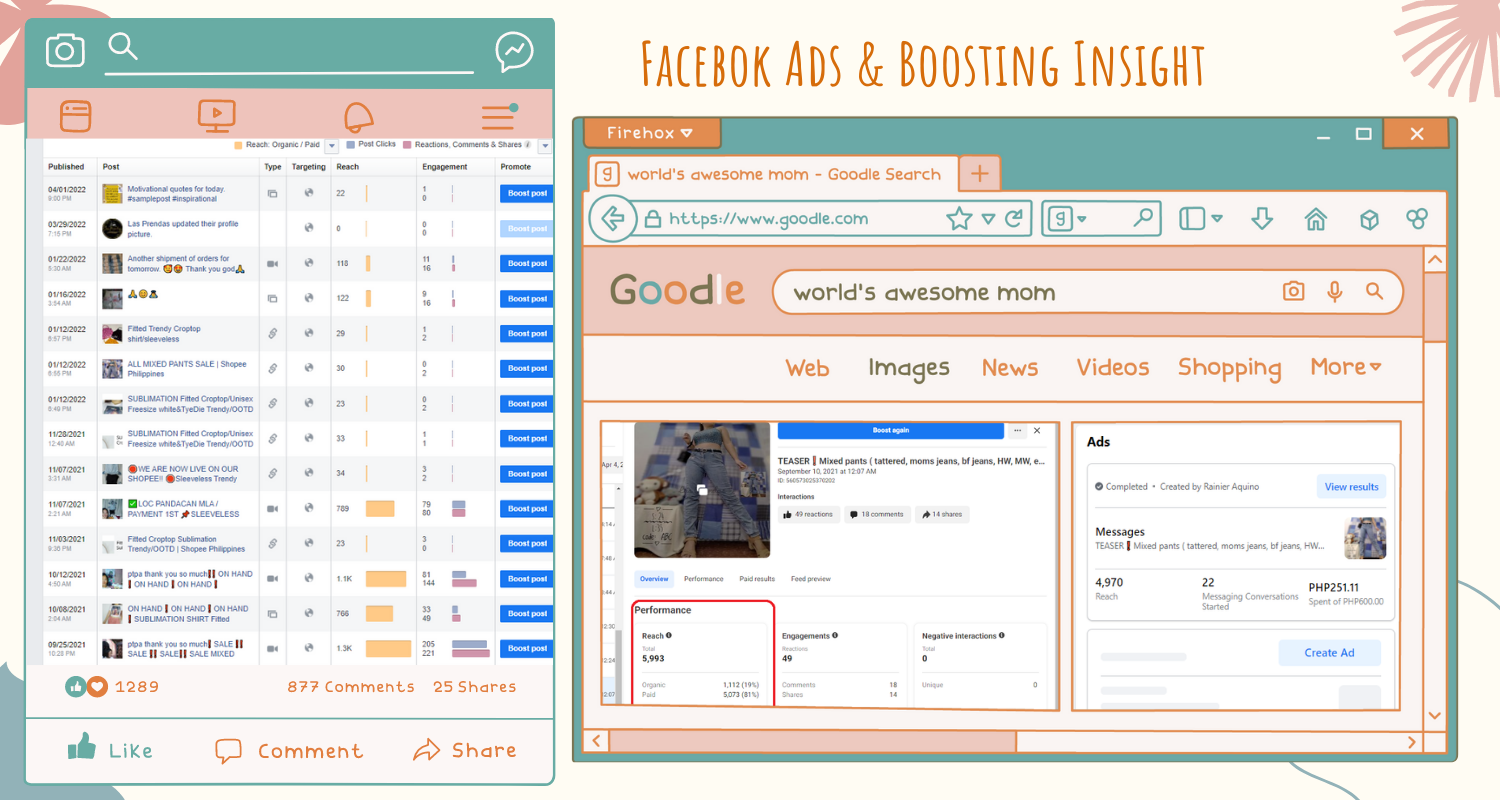Open the Paid results tab

757,579
